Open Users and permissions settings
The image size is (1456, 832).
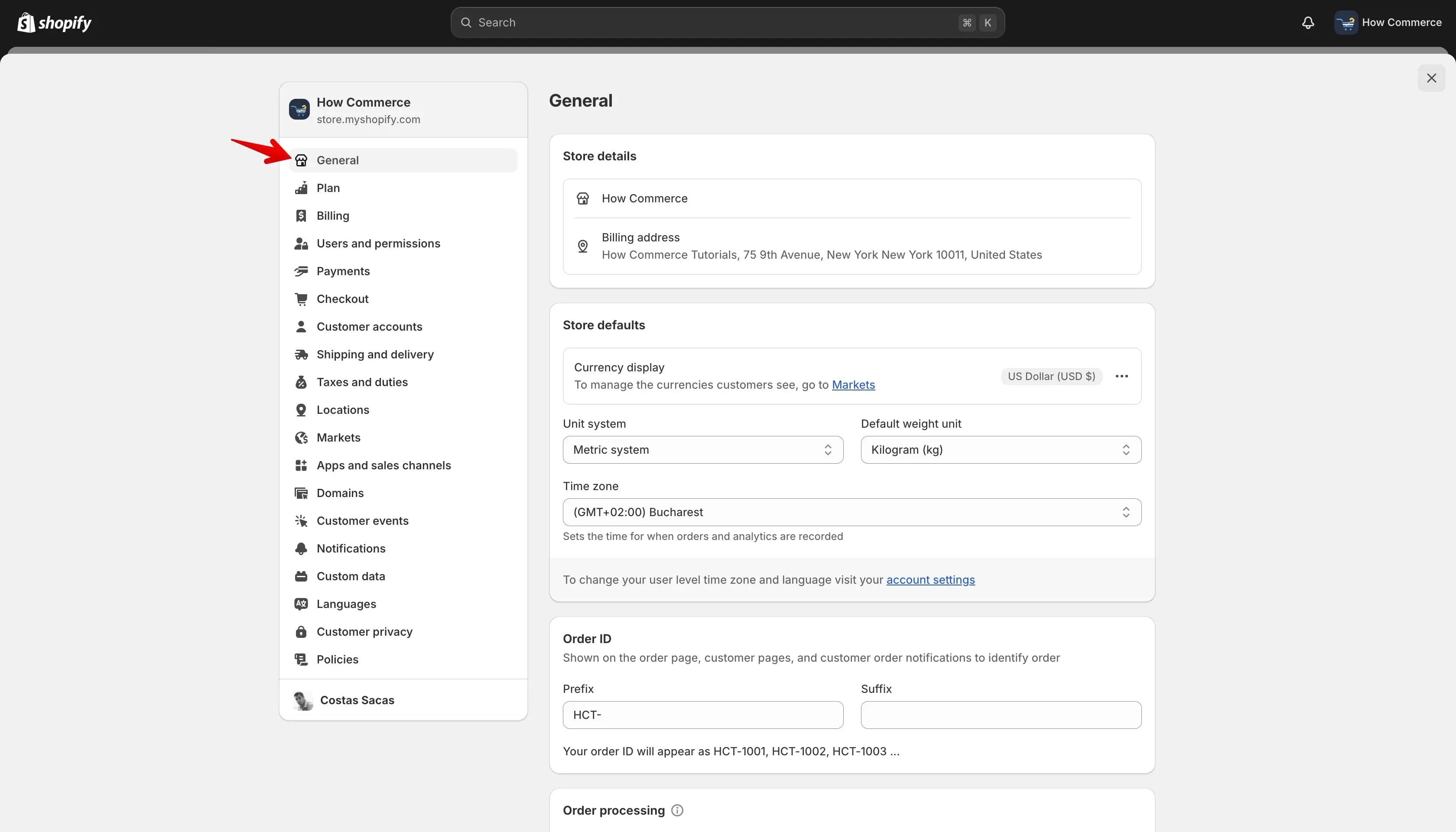point(403,244)
